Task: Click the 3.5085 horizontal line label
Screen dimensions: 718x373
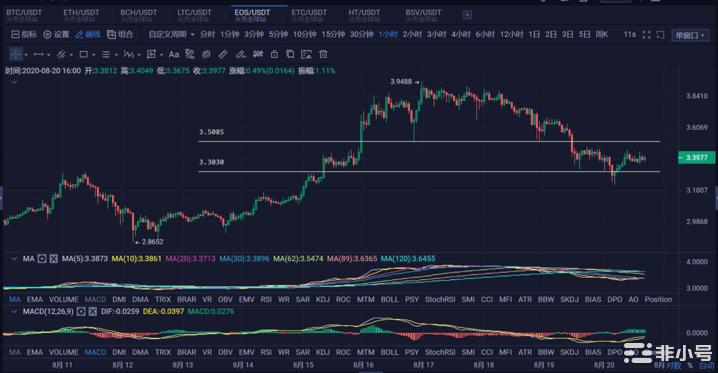Action: click(212, 132)
